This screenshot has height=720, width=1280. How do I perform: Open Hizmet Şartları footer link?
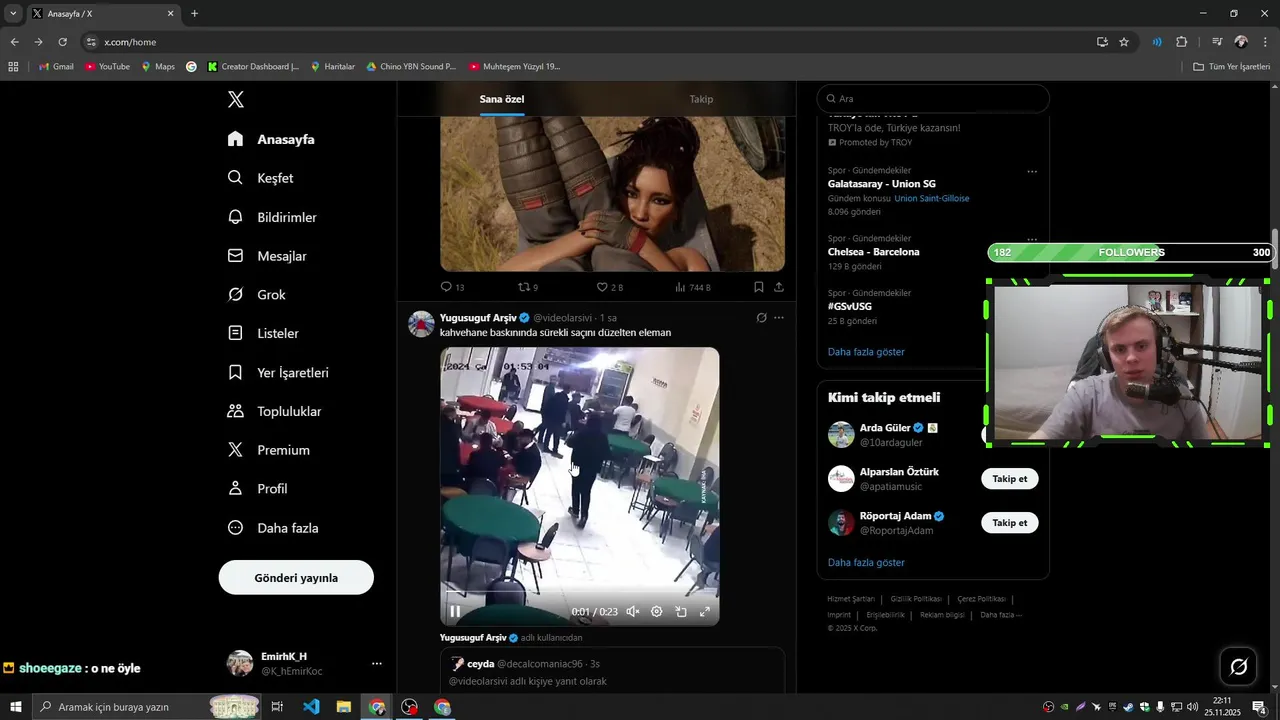tap(851, 599)
